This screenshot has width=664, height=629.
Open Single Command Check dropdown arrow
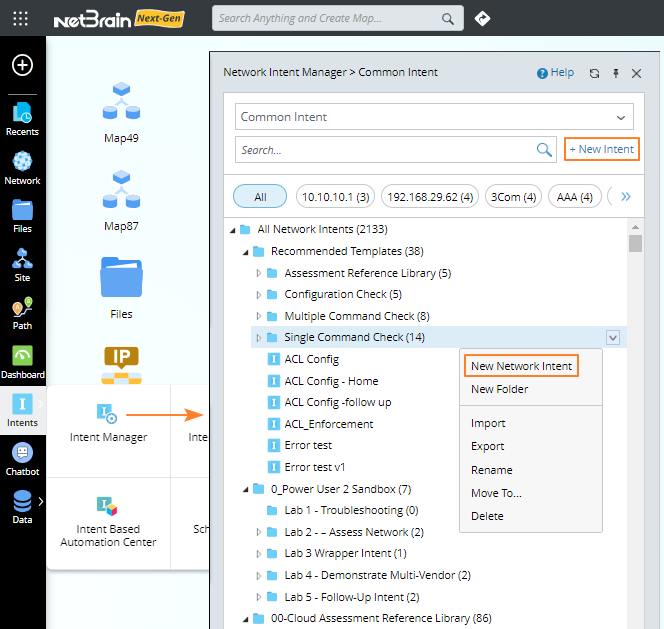pyautogui.click(x=613, y=338)
